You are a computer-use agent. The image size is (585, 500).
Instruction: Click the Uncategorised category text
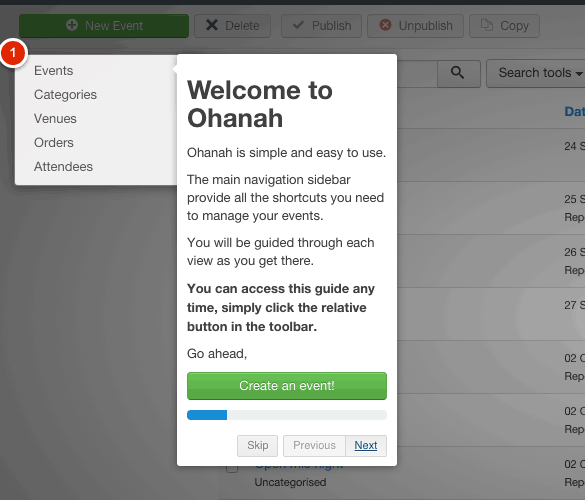290,482
